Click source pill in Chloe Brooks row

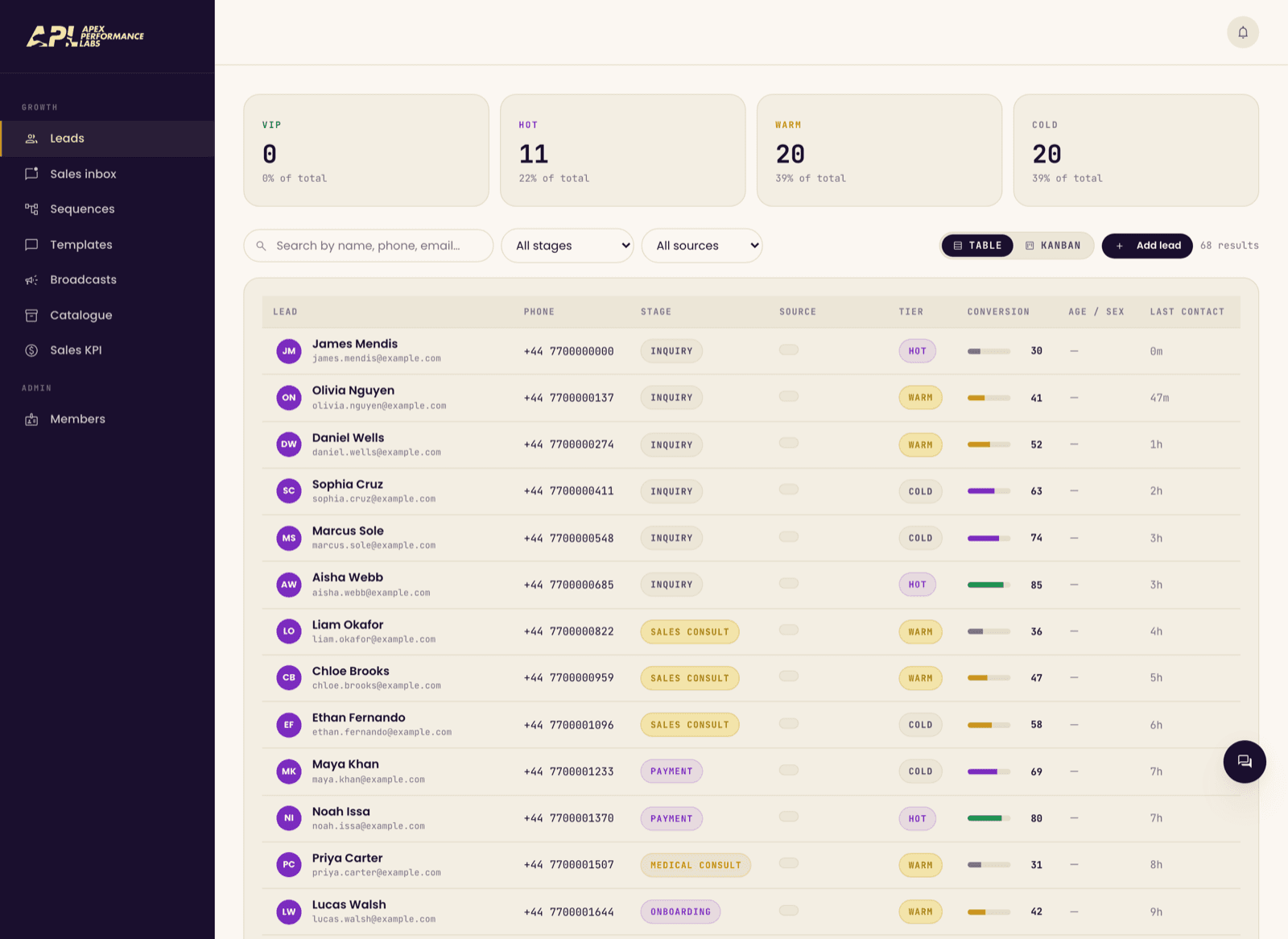pyautogui.click(x=789, y=676)
